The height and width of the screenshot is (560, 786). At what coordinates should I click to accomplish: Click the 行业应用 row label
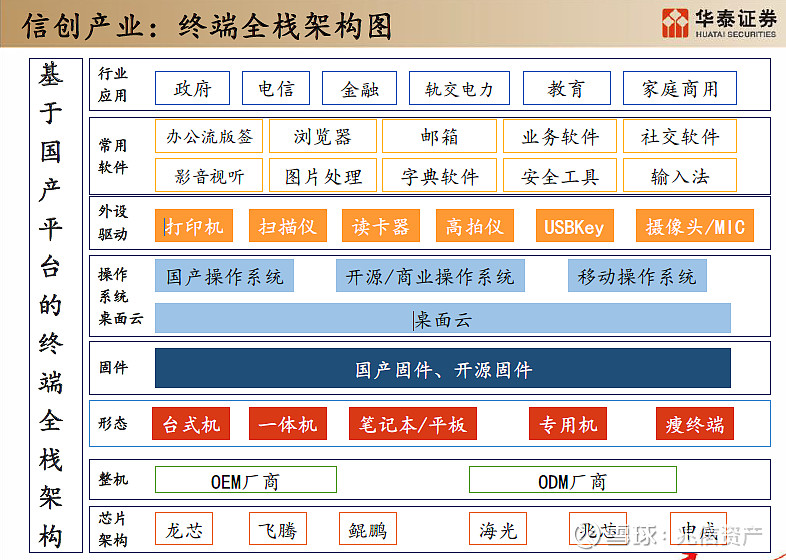(112, 84)
